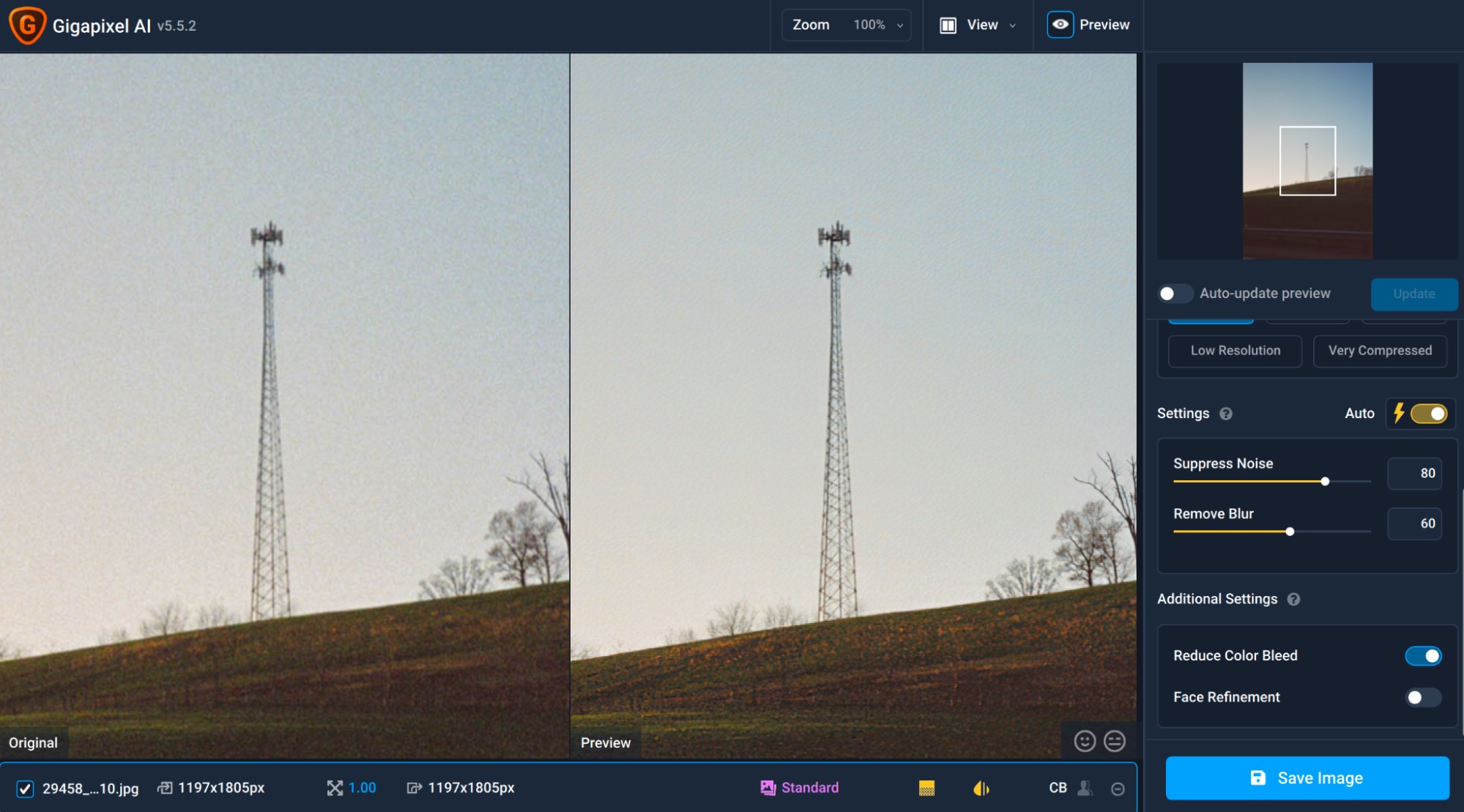Click the yellow blur removal icon in file row
Image resolution: width=1464 pixels, height=812 pixels.
click(x=981, y=788)
